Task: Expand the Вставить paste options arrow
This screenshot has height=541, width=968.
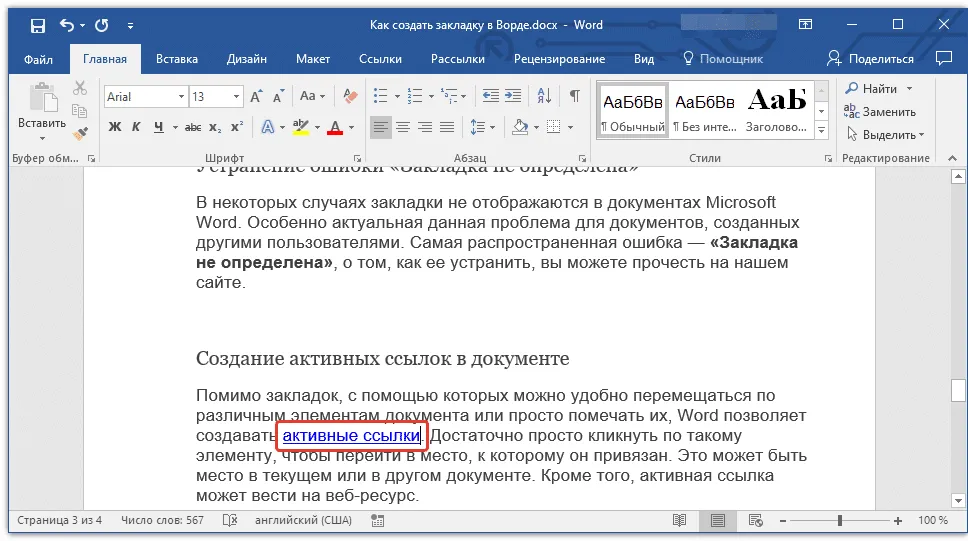Action: tap(42, 138)
